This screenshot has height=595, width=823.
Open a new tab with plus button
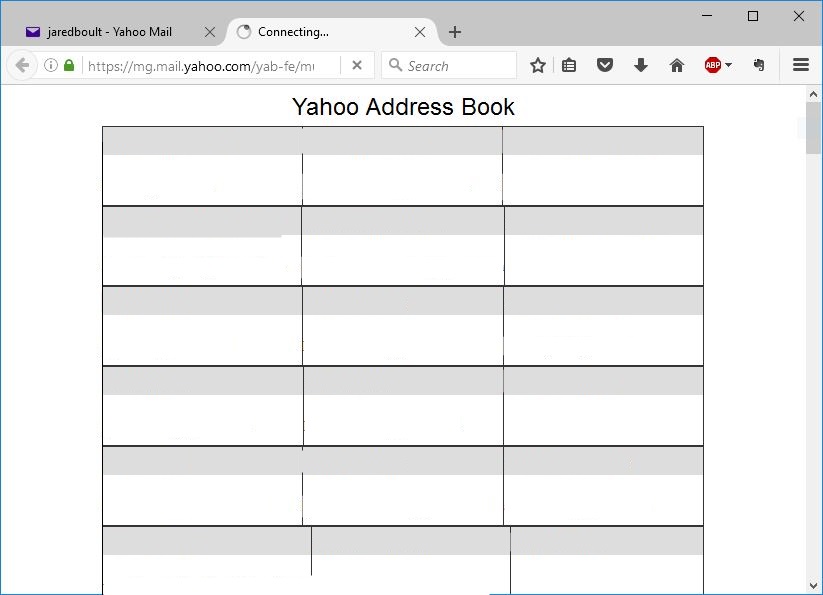pyautogui.click(x=455, y=32)
